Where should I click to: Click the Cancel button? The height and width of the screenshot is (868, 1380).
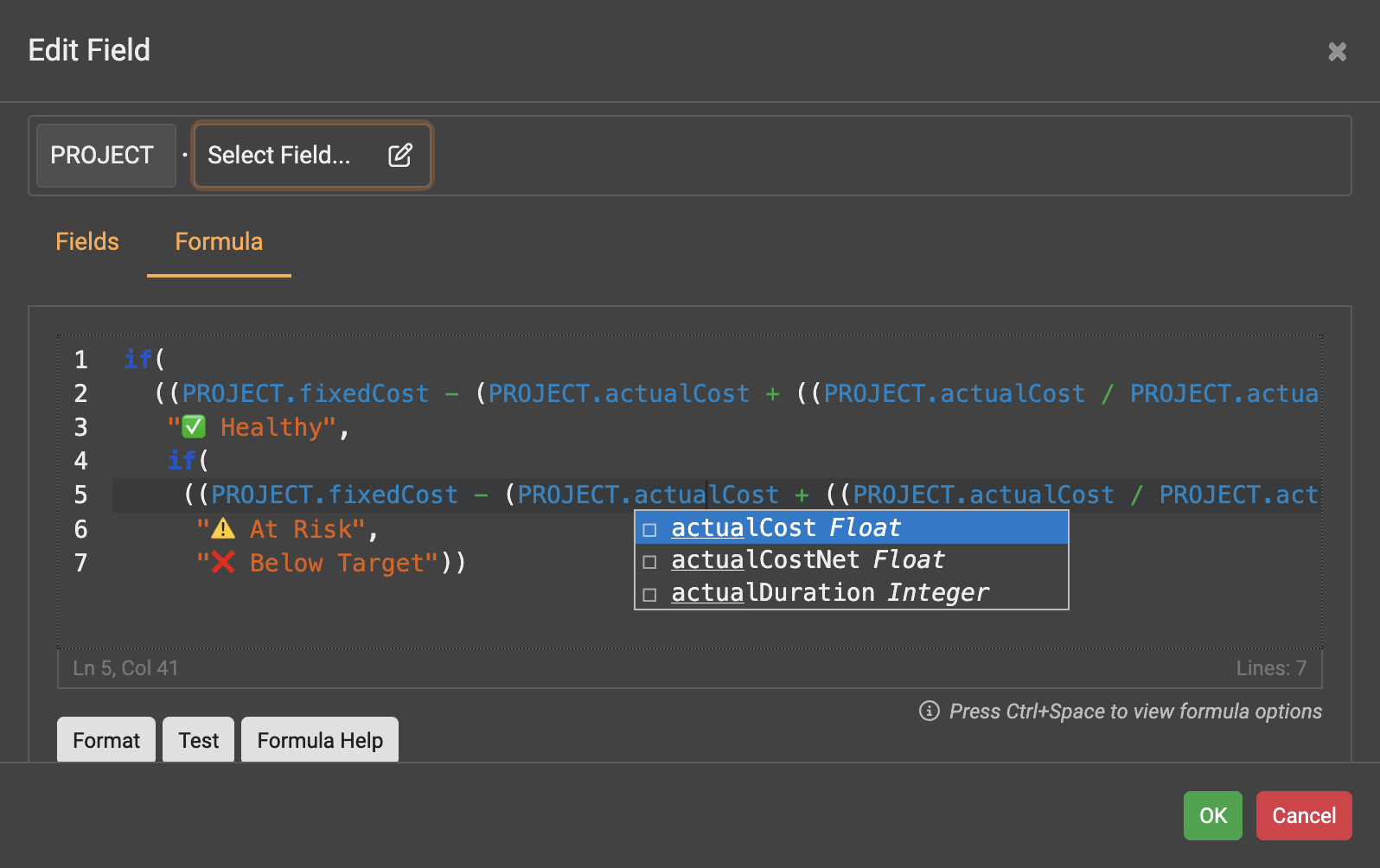click(x=1304, y=815)
